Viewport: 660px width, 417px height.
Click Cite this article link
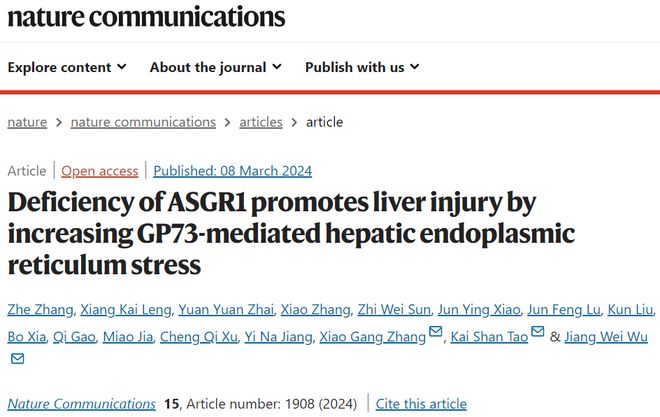(421, 404)
